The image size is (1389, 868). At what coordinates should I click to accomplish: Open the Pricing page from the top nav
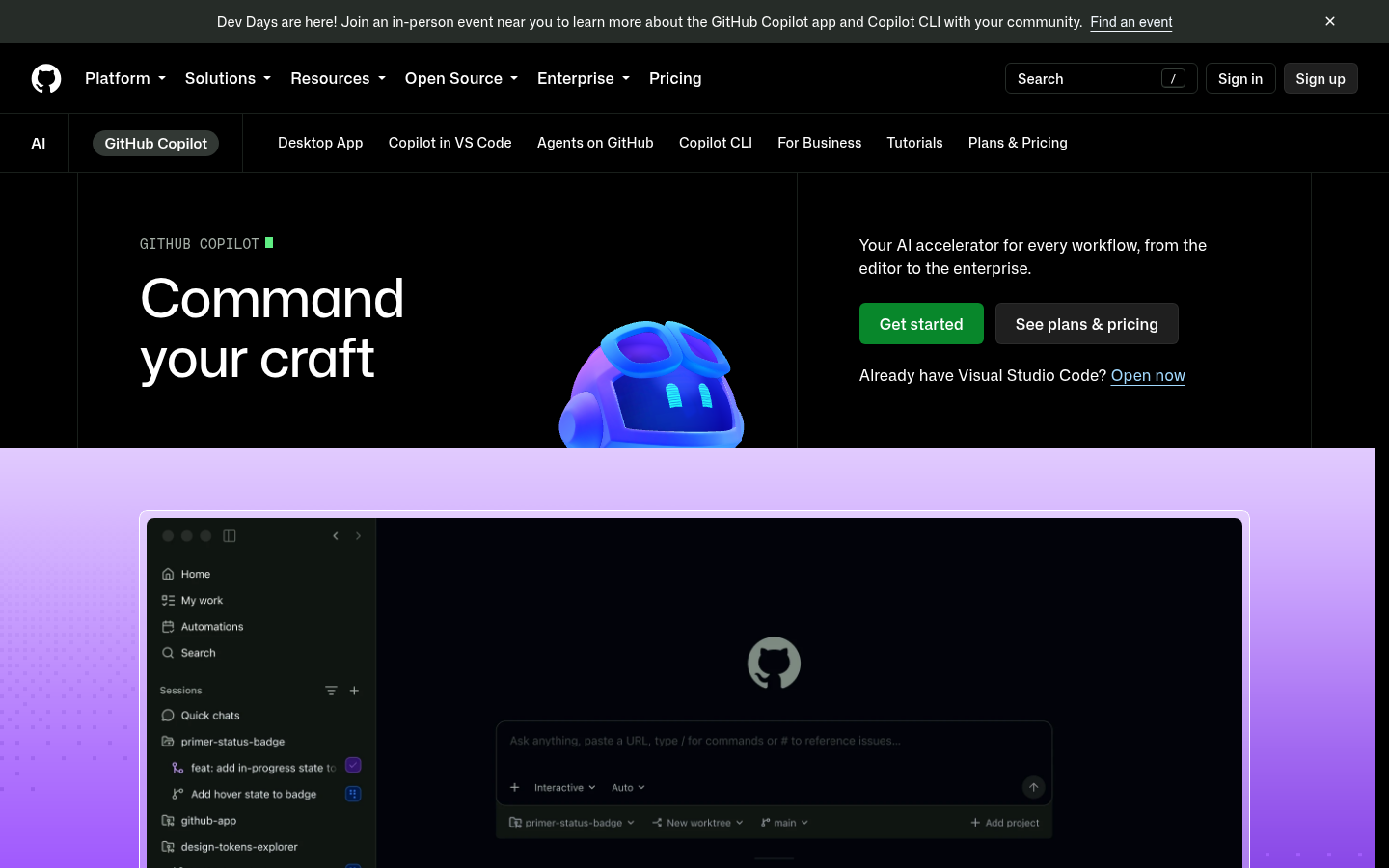(x=675, y=78)
